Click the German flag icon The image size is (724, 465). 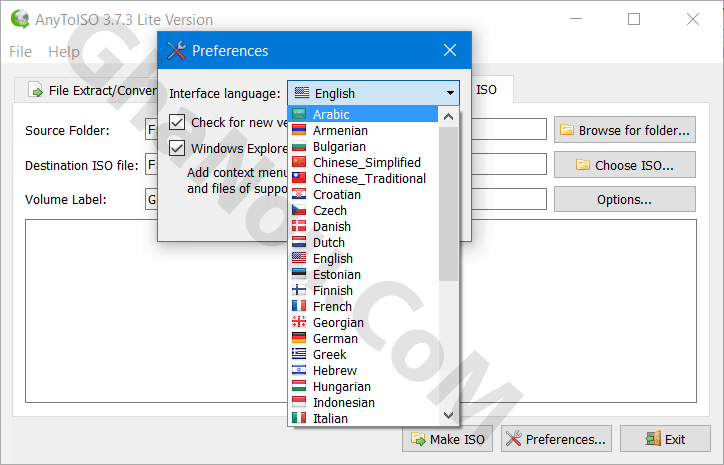(x=299, y=338)
